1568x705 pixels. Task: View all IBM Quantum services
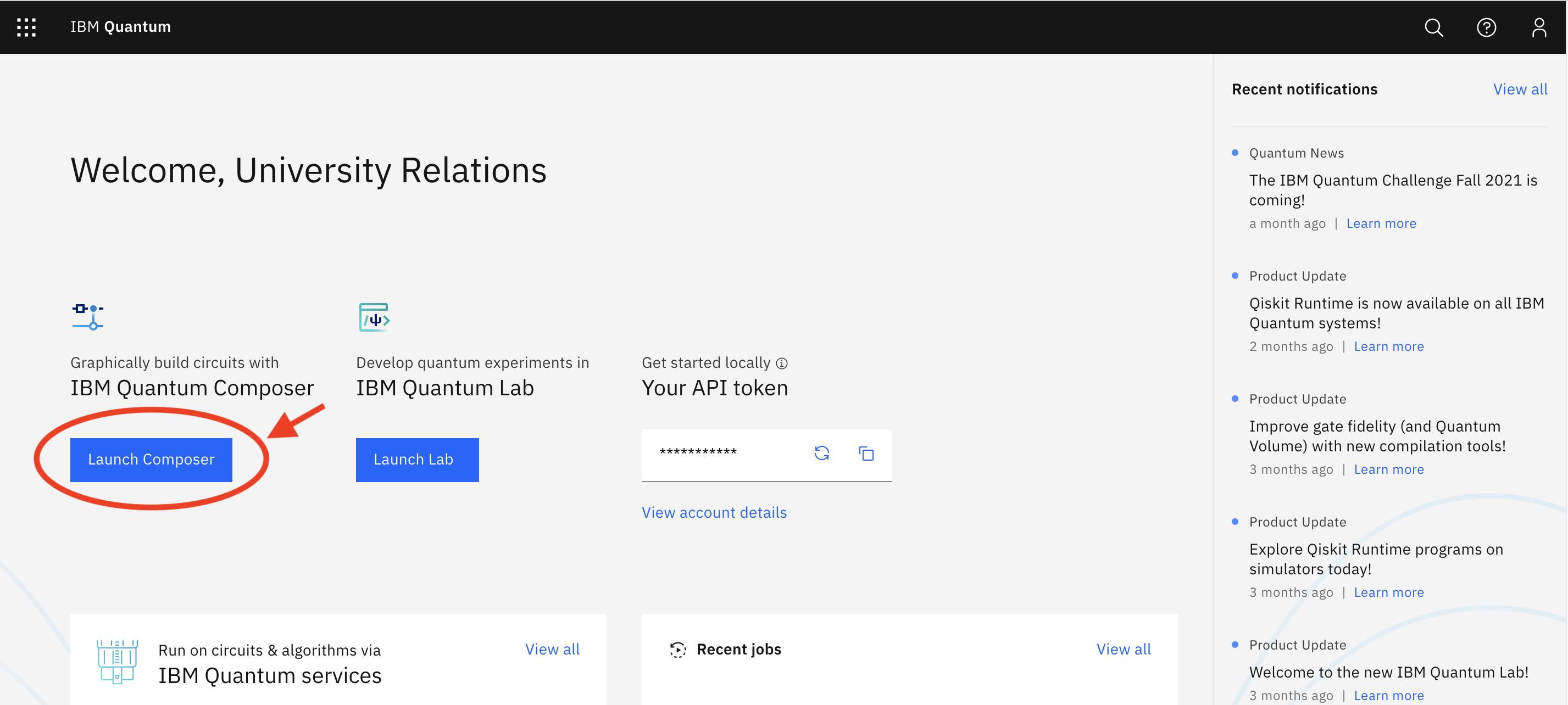click(552, 649)
